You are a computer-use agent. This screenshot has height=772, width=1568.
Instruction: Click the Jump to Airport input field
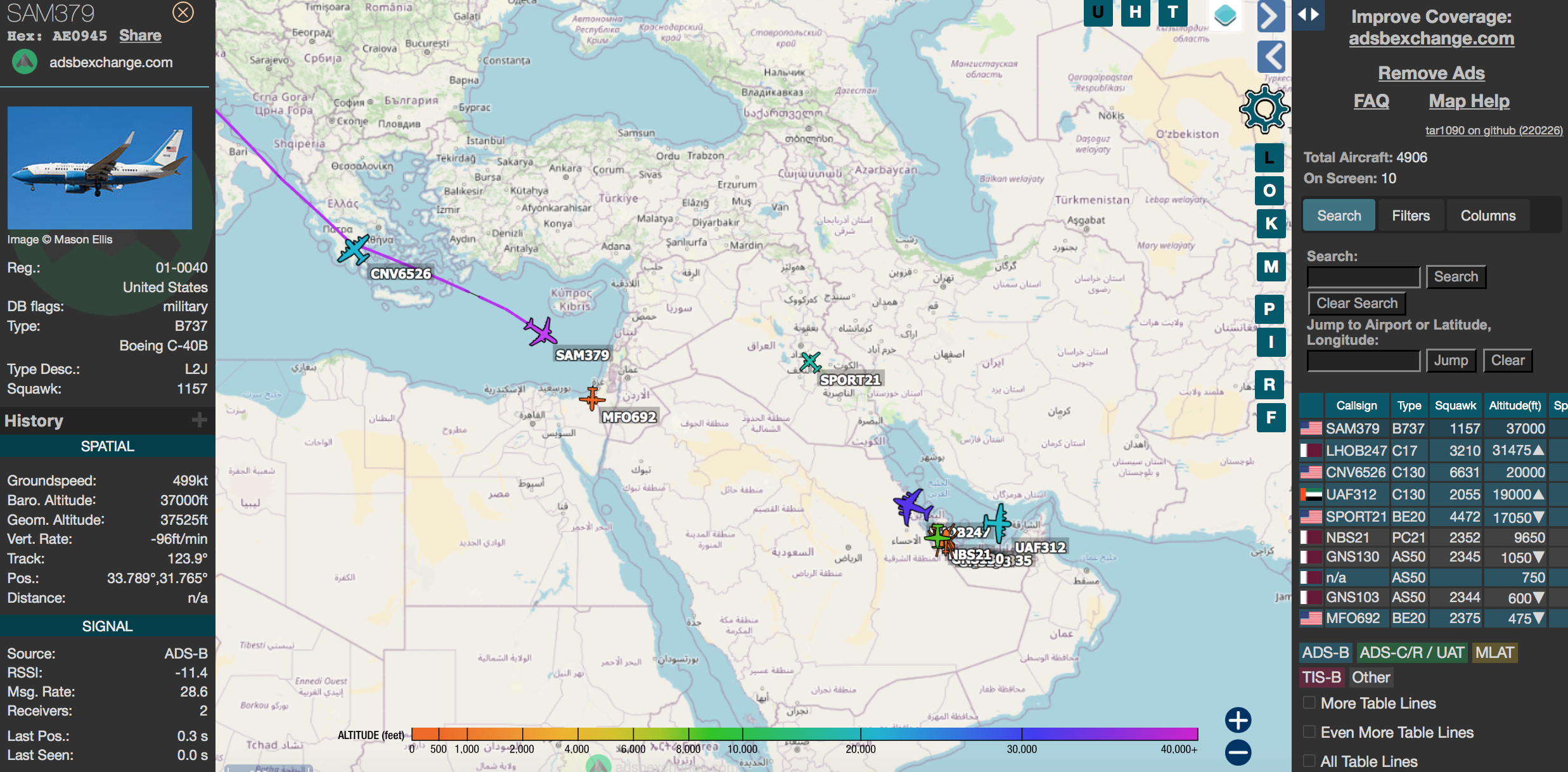pyautogui.click(x=1363, y=361)
